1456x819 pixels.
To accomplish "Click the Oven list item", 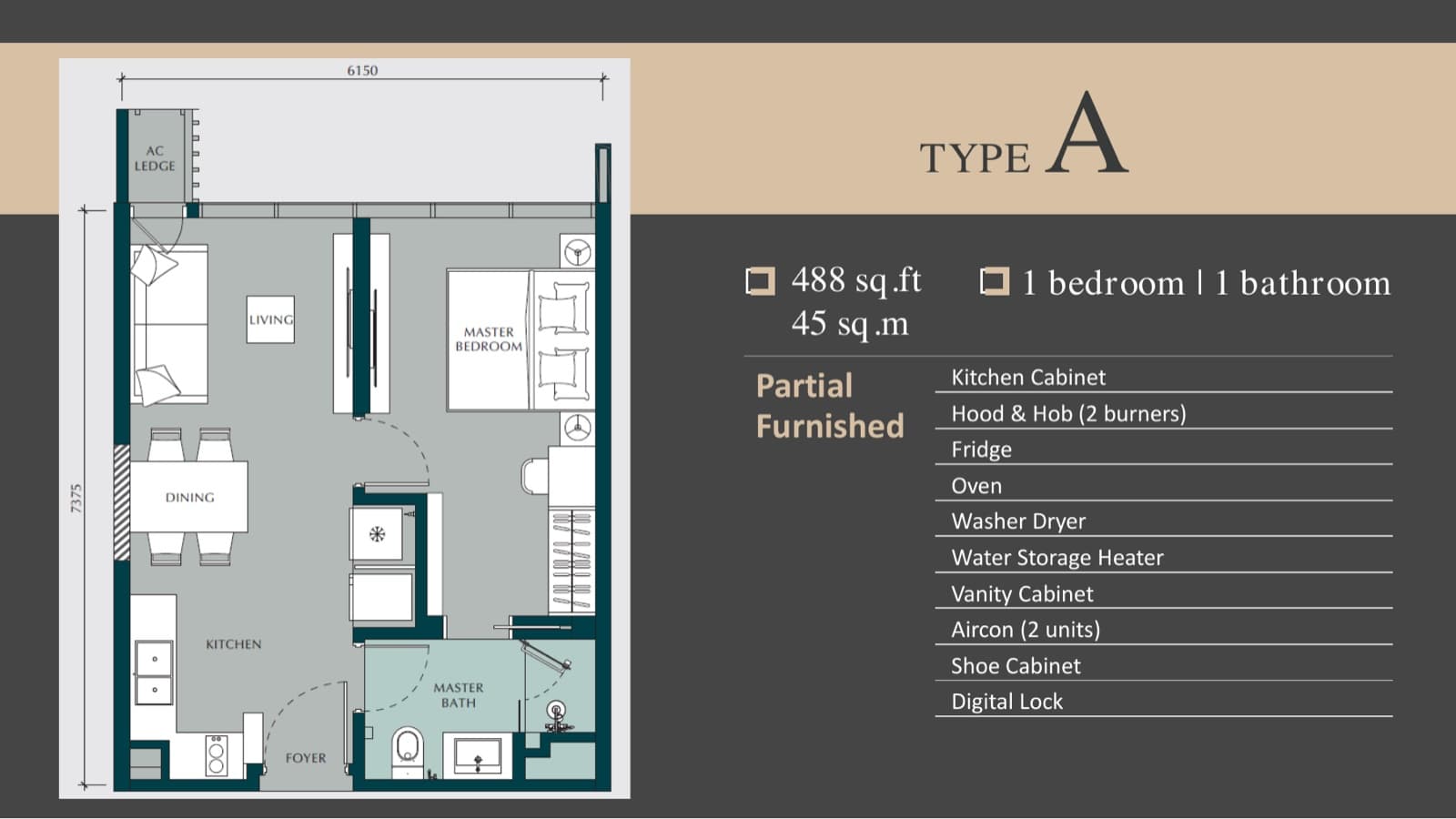I will [x=976, y=486].
